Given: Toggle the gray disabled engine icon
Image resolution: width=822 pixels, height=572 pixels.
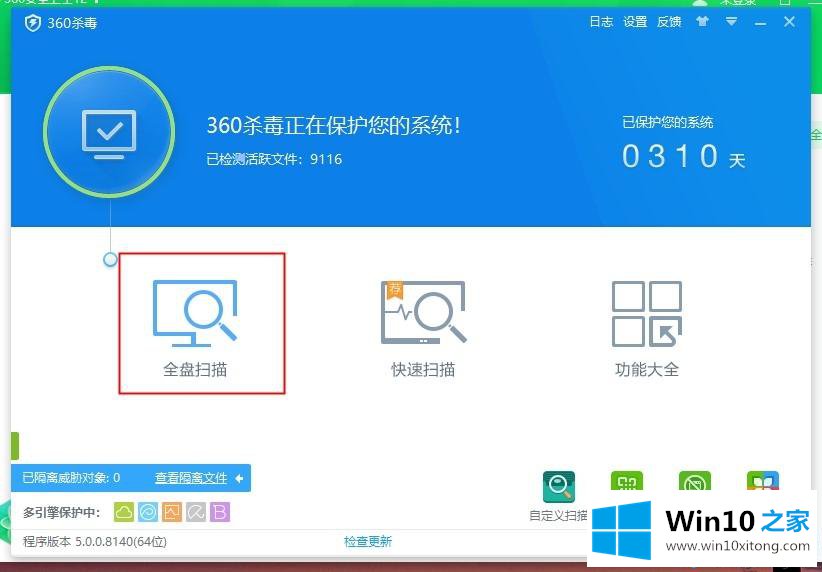Looking at the screenshot, I should (196, 512).
